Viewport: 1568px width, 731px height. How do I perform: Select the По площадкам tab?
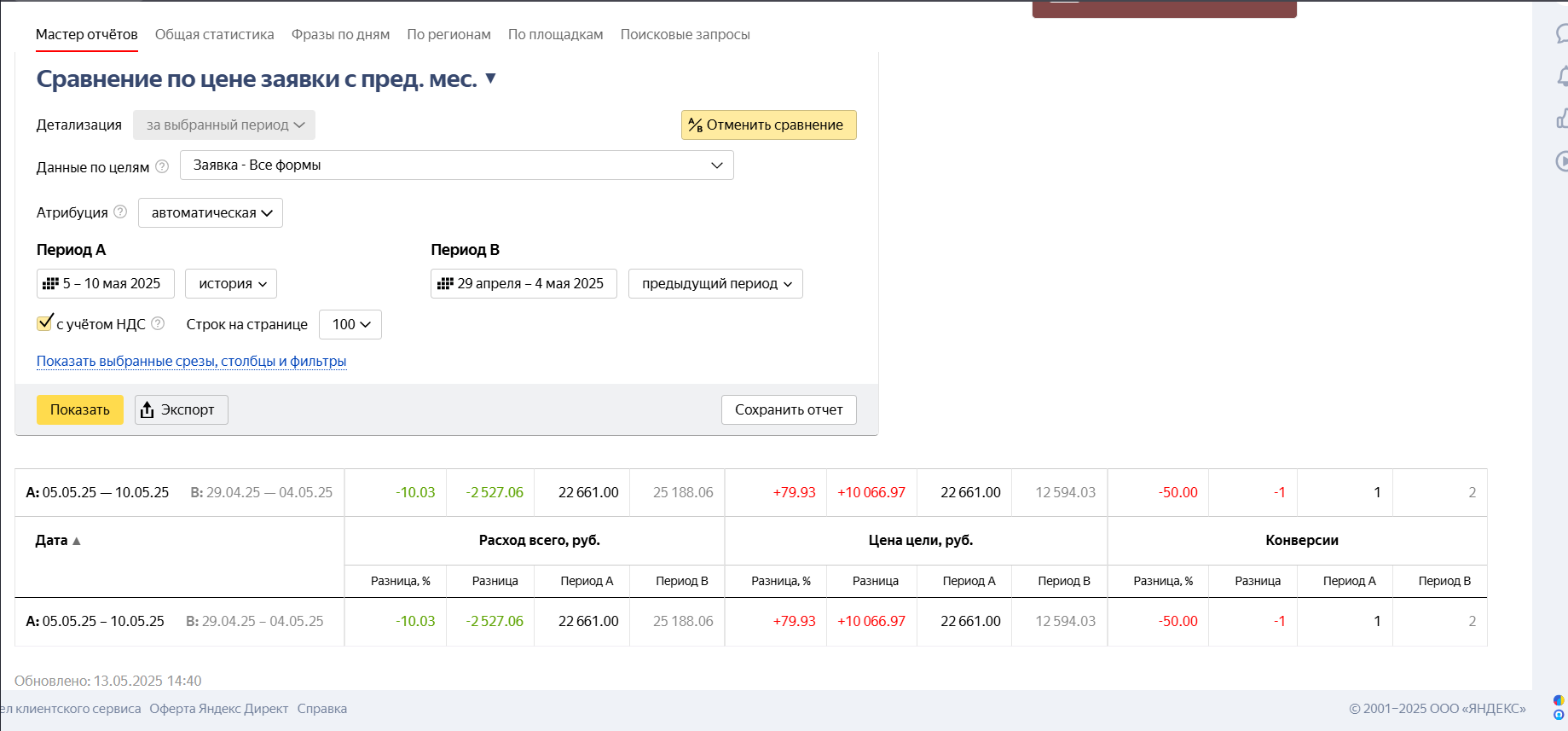click(x=555, y=34)
